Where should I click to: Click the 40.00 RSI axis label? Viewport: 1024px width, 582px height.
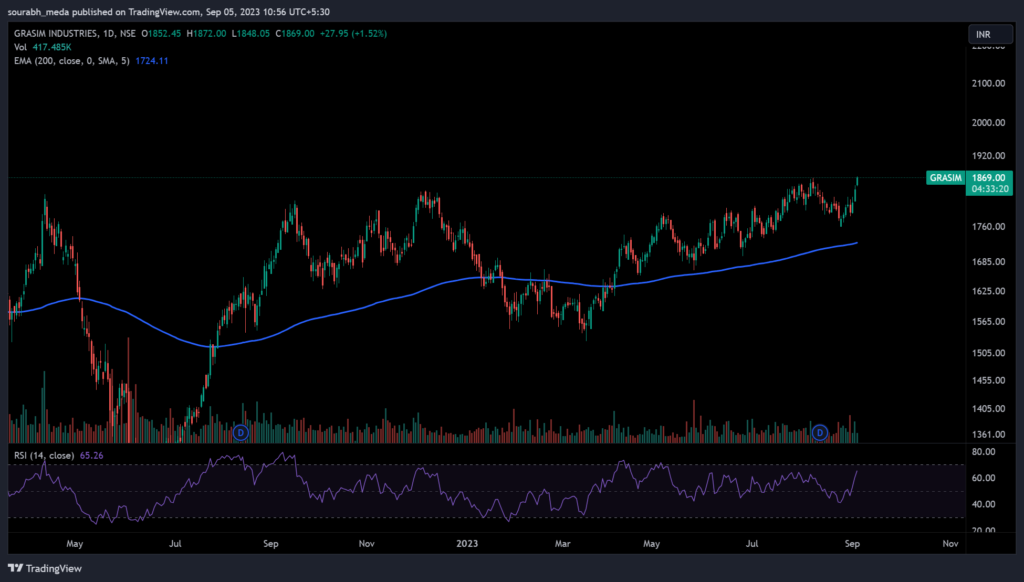click(984, 504)
